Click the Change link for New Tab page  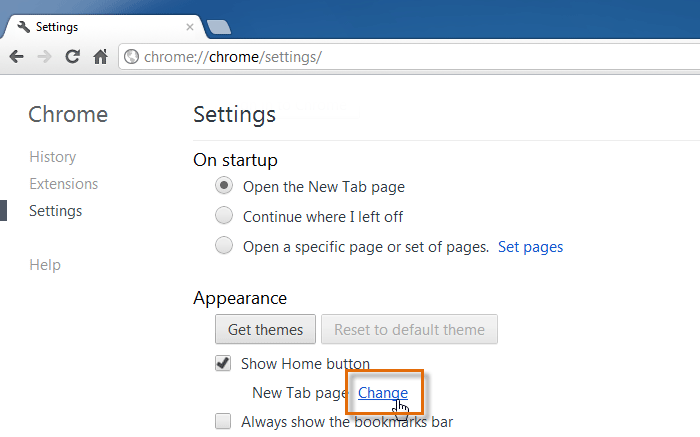pyautogui.click(x=383, y=393)
